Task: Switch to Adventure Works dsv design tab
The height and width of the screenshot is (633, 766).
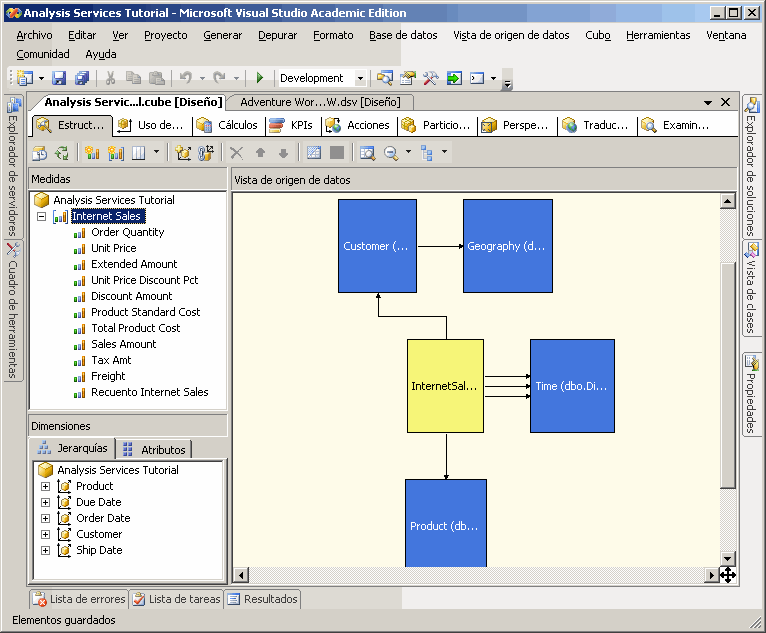Action: tap(320, 102)
